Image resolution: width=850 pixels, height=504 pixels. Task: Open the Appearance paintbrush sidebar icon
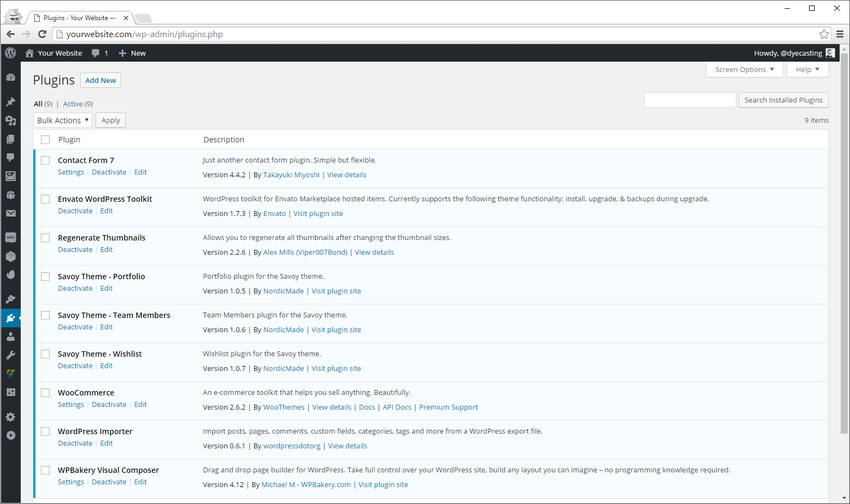point(10,299)
